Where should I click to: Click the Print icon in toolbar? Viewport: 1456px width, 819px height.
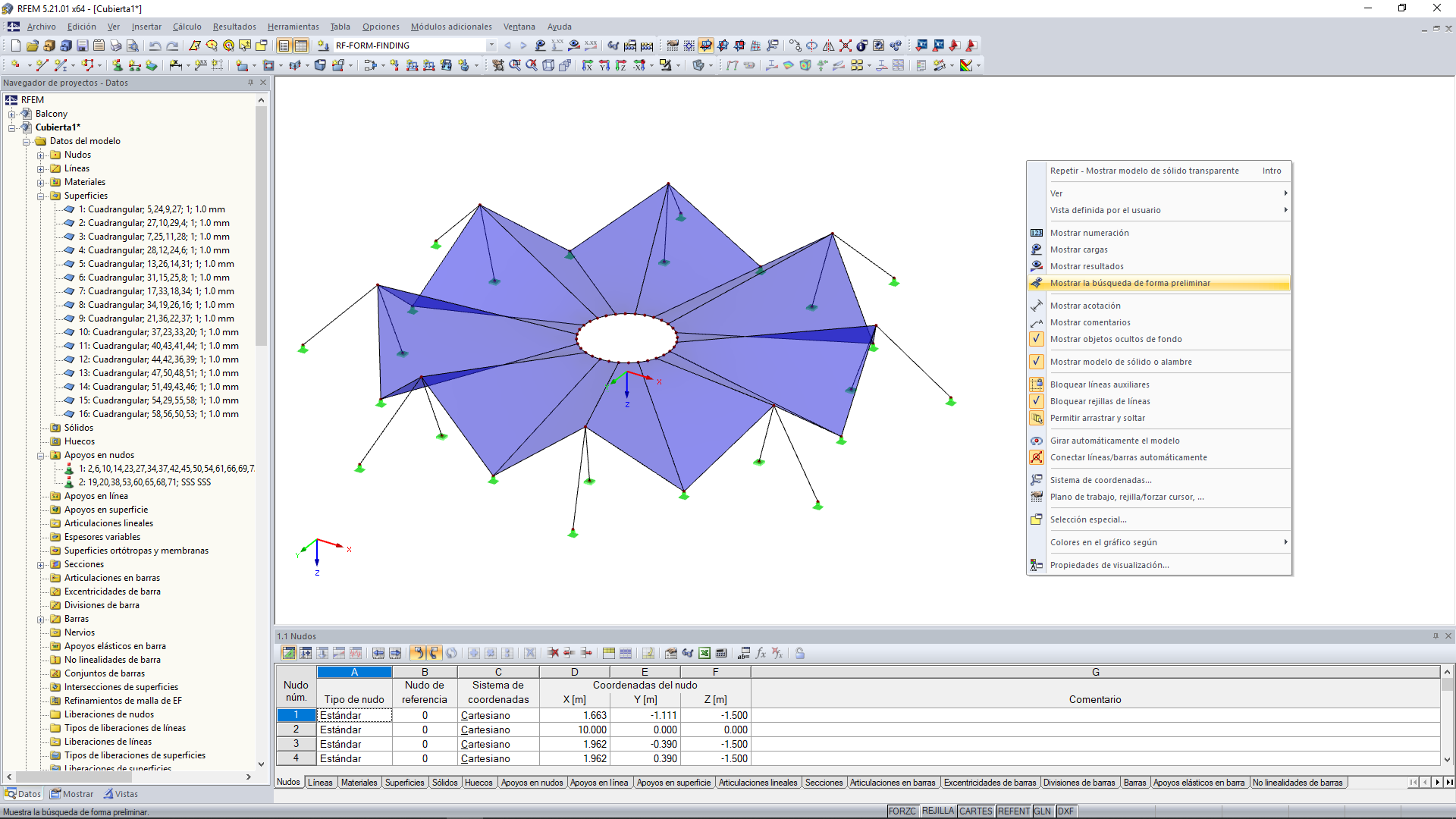click(x=118, y=45)
